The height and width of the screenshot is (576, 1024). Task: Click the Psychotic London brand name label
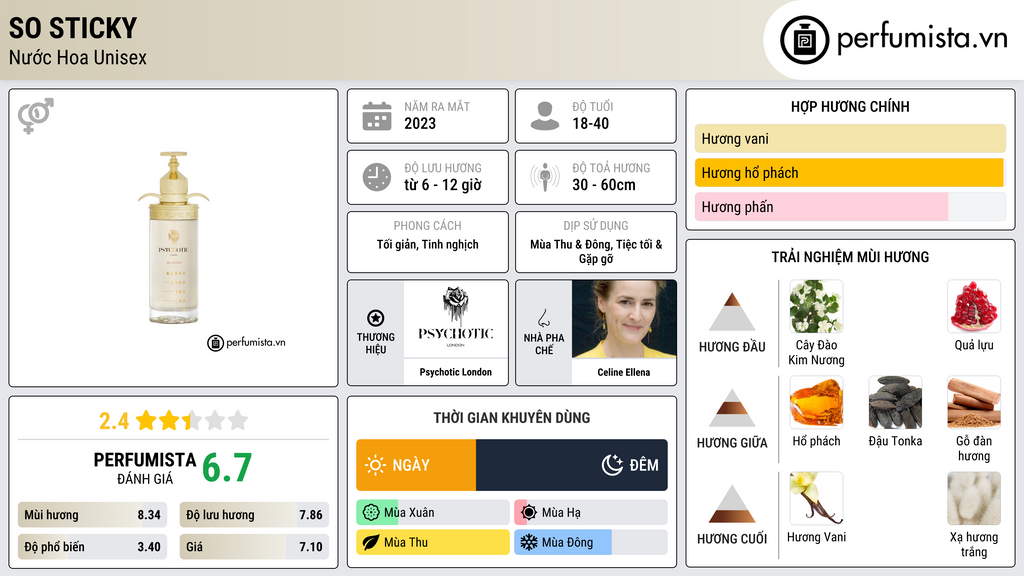tap(456, 372)
